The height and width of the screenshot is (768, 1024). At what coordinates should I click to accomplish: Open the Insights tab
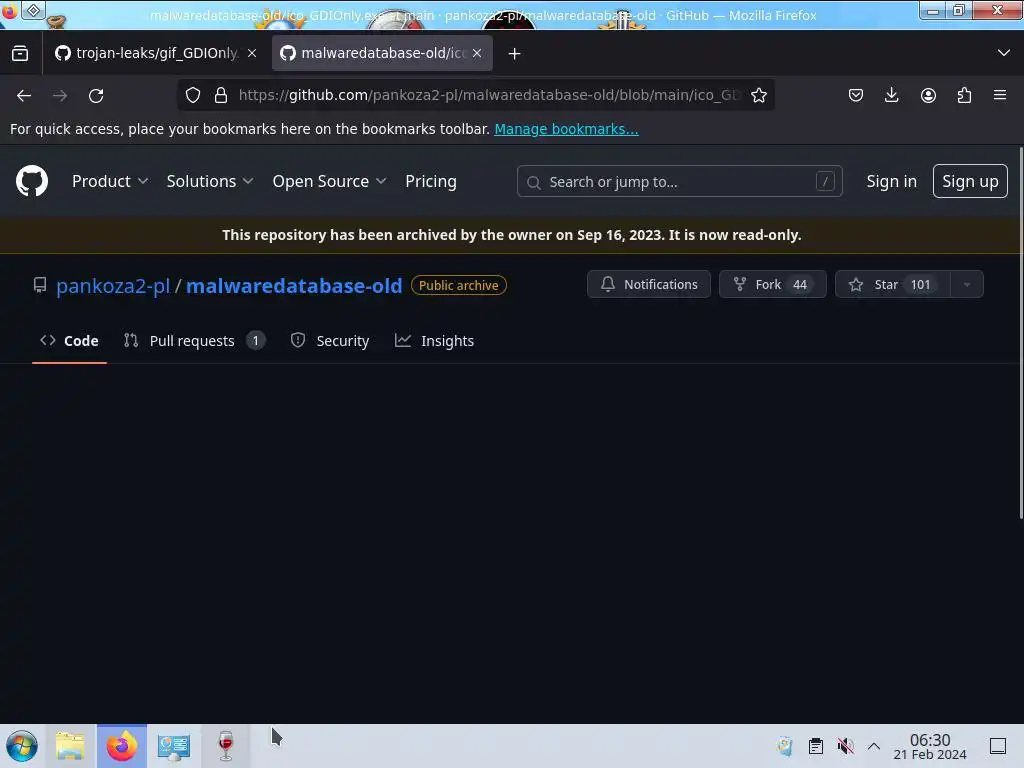[434, 340]
